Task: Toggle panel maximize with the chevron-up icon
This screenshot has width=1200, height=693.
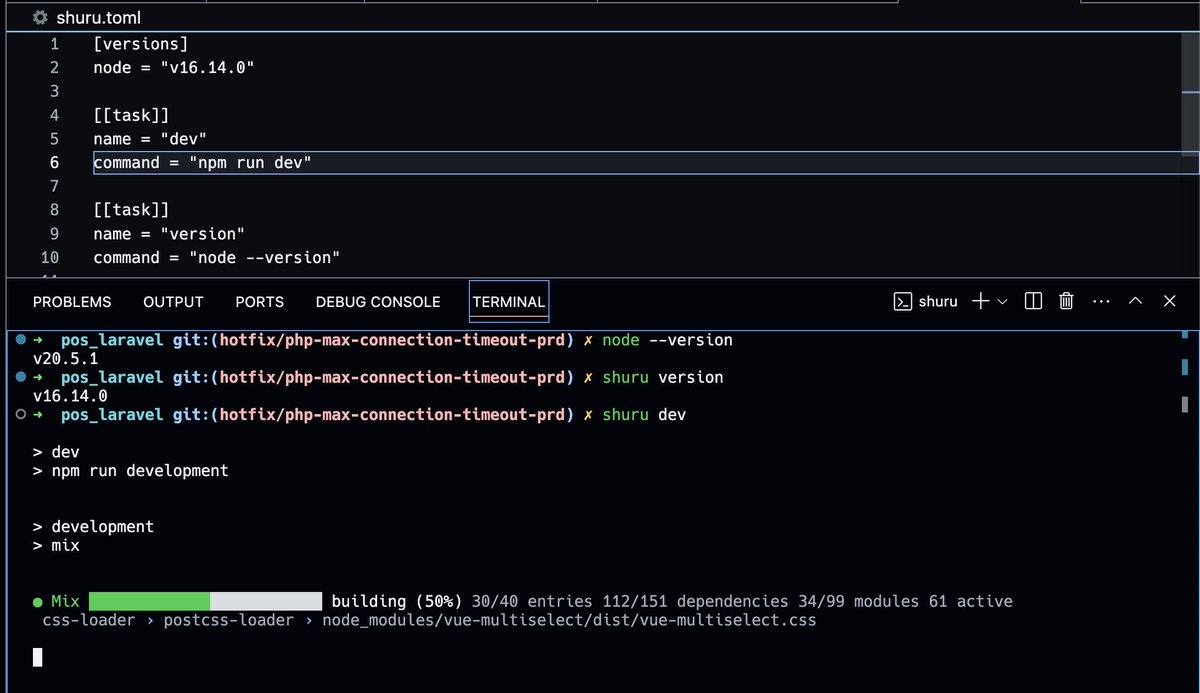Action: pos(1134,300)
